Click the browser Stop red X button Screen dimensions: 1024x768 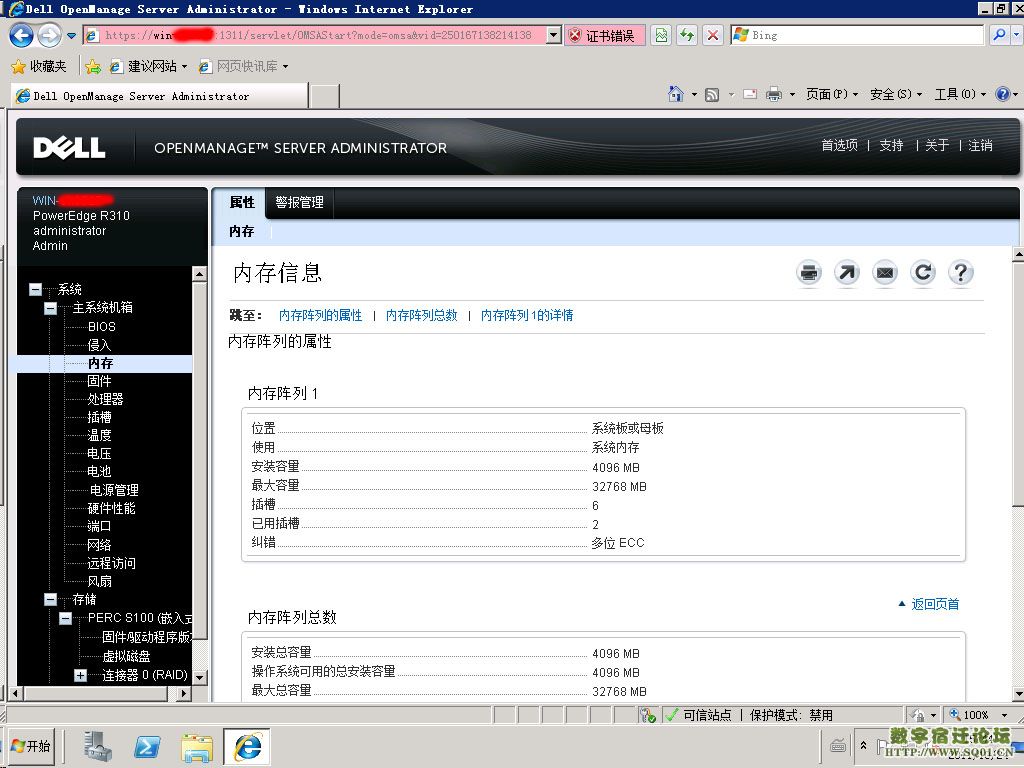712,35
